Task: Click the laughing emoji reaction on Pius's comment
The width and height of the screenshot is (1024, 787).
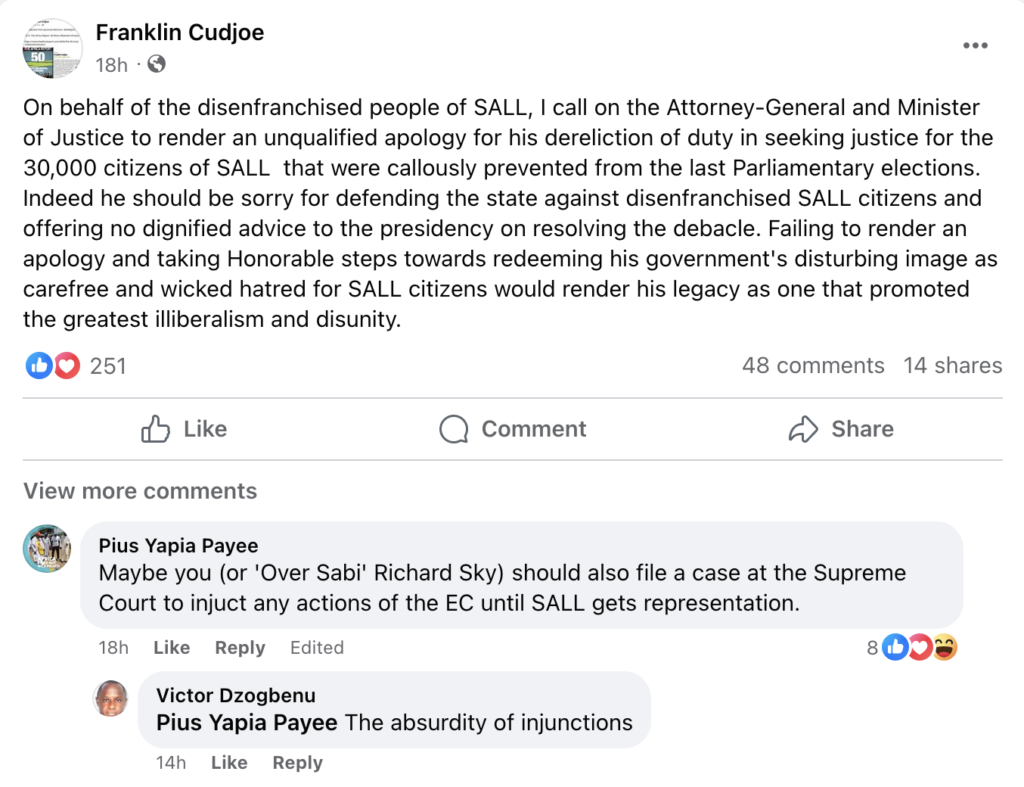Action: click(944, 648)
